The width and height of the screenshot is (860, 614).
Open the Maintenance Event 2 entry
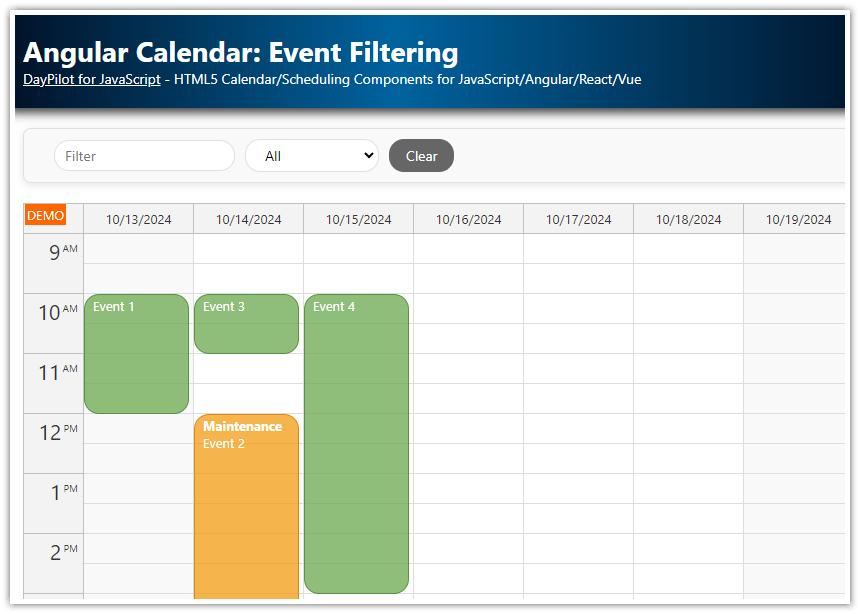pos(246,500)
